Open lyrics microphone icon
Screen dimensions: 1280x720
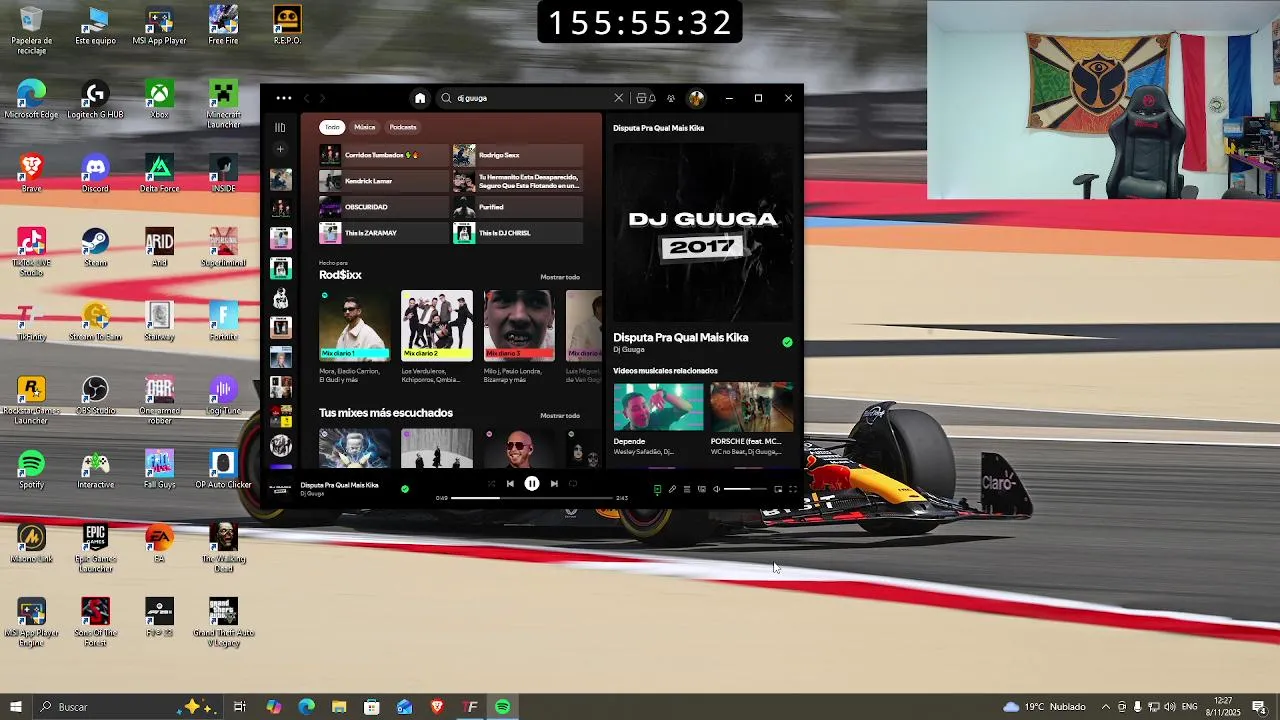(x=672, y=489)
